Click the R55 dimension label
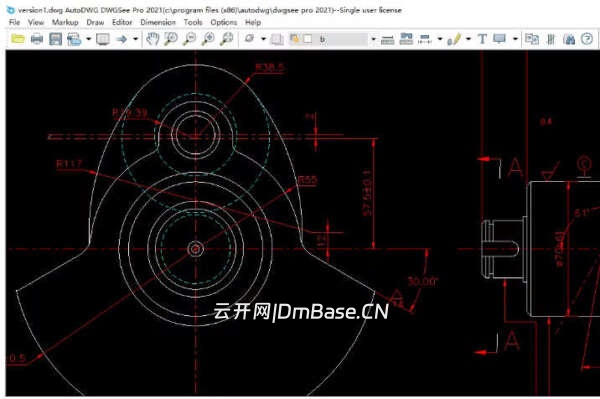 pyautogui.click(x=307, y=180)
